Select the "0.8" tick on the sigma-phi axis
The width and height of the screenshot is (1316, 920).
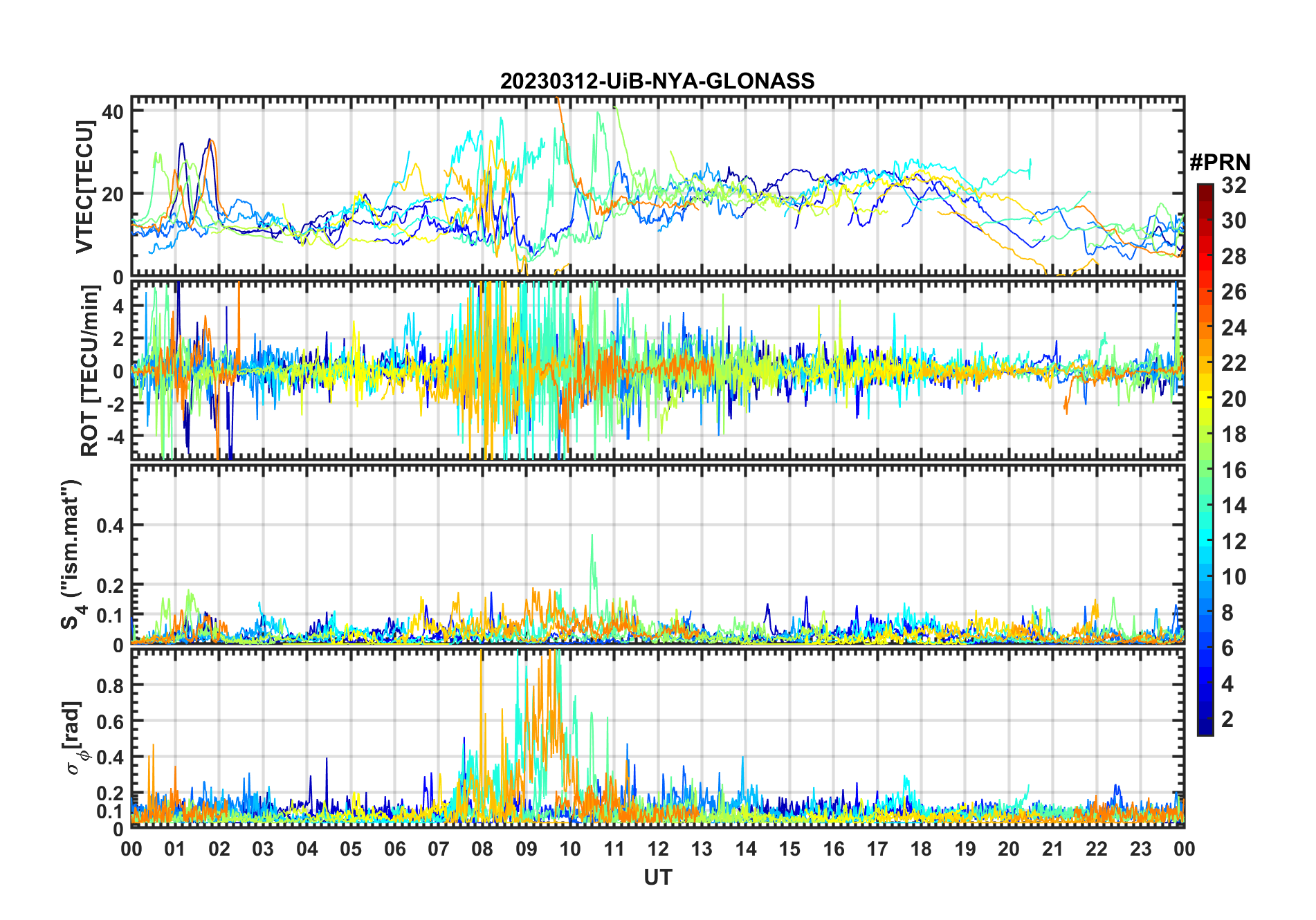(x=110, y=686)
